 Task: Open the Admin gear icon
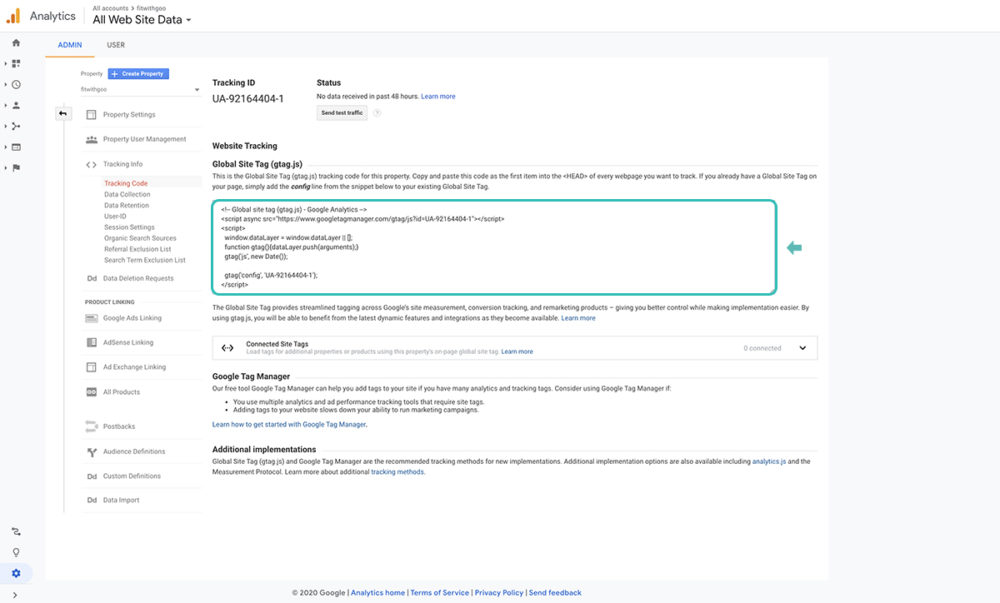(16, 573)
